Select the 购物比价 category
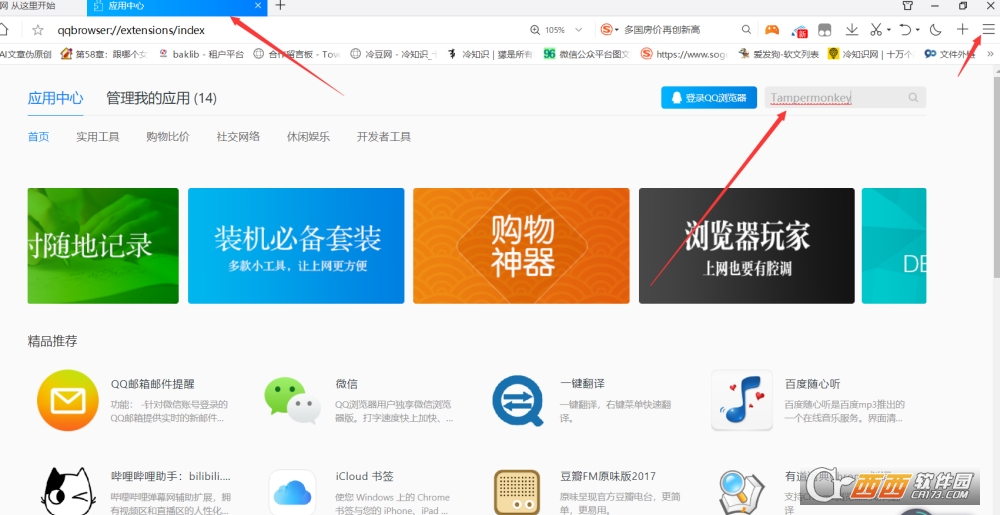The height and width of the screenshot is (515, 1000). pos(168,136)
